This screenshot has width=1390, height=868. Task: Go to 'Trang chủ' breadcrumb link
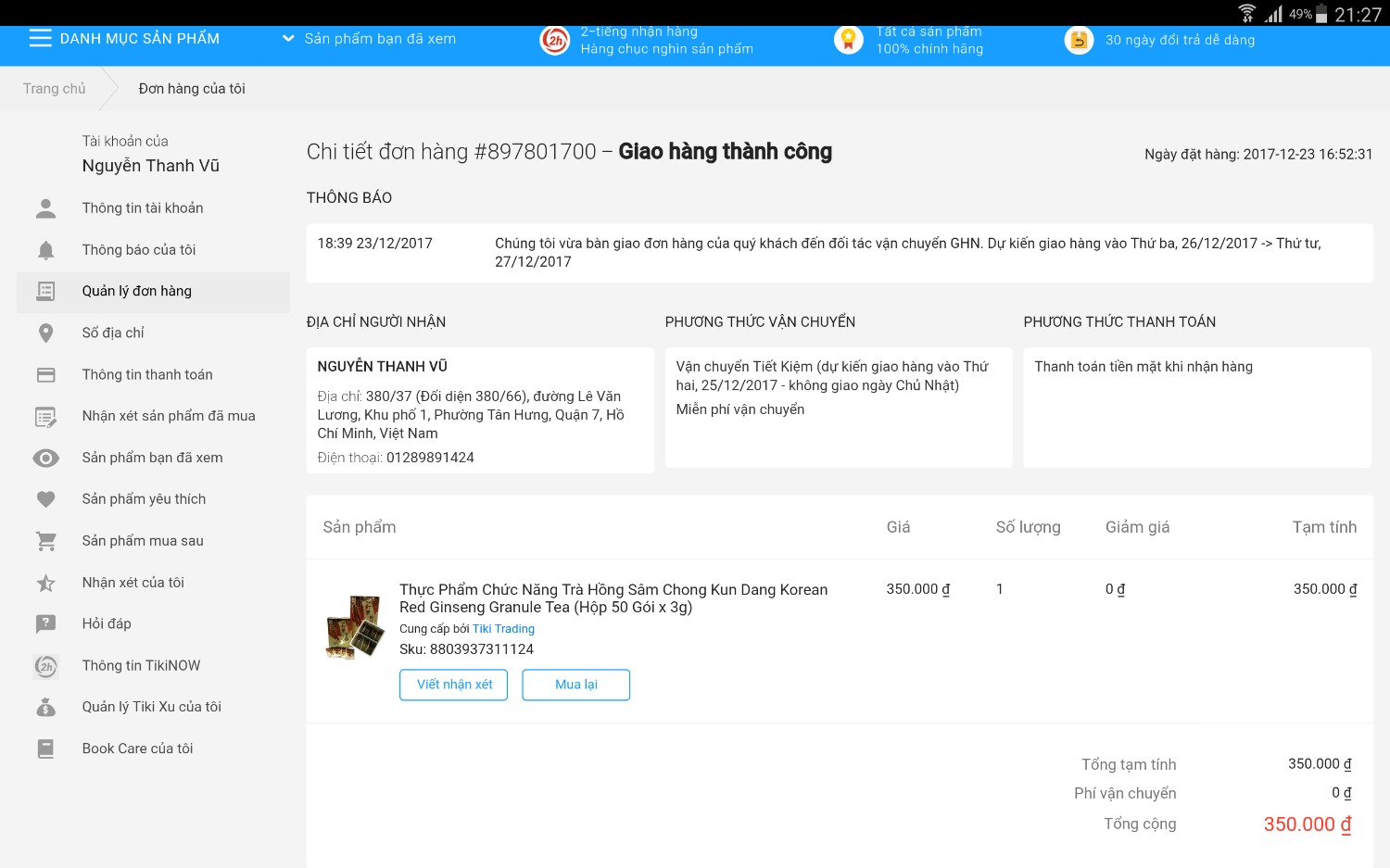[54, 89]
